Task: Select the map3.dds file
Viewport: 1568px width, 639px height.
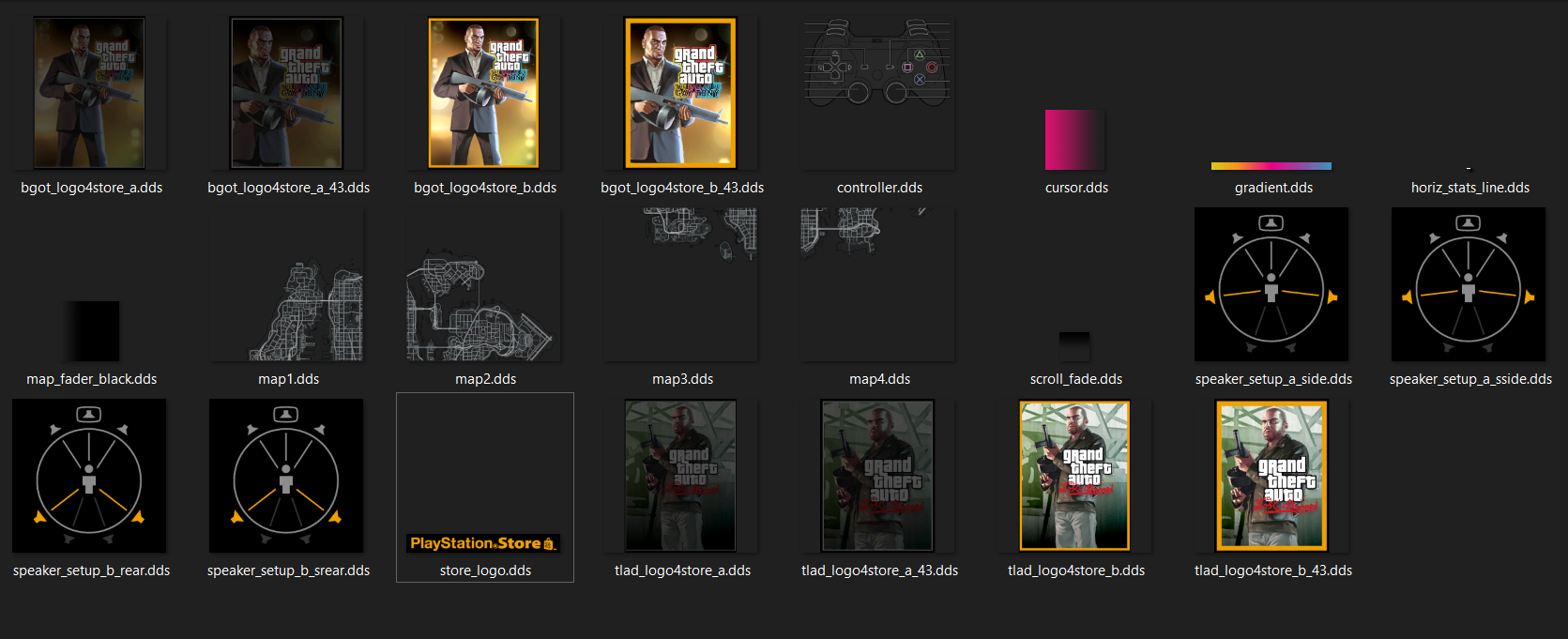Action: [x=700, y=233]
